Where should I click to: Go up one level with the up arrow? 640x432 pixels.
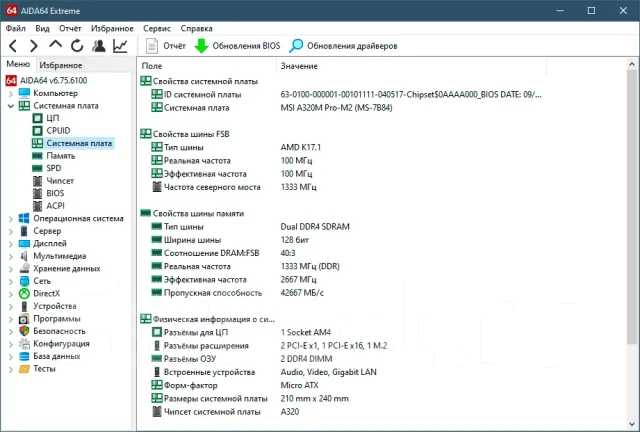[x=56, y=45]
